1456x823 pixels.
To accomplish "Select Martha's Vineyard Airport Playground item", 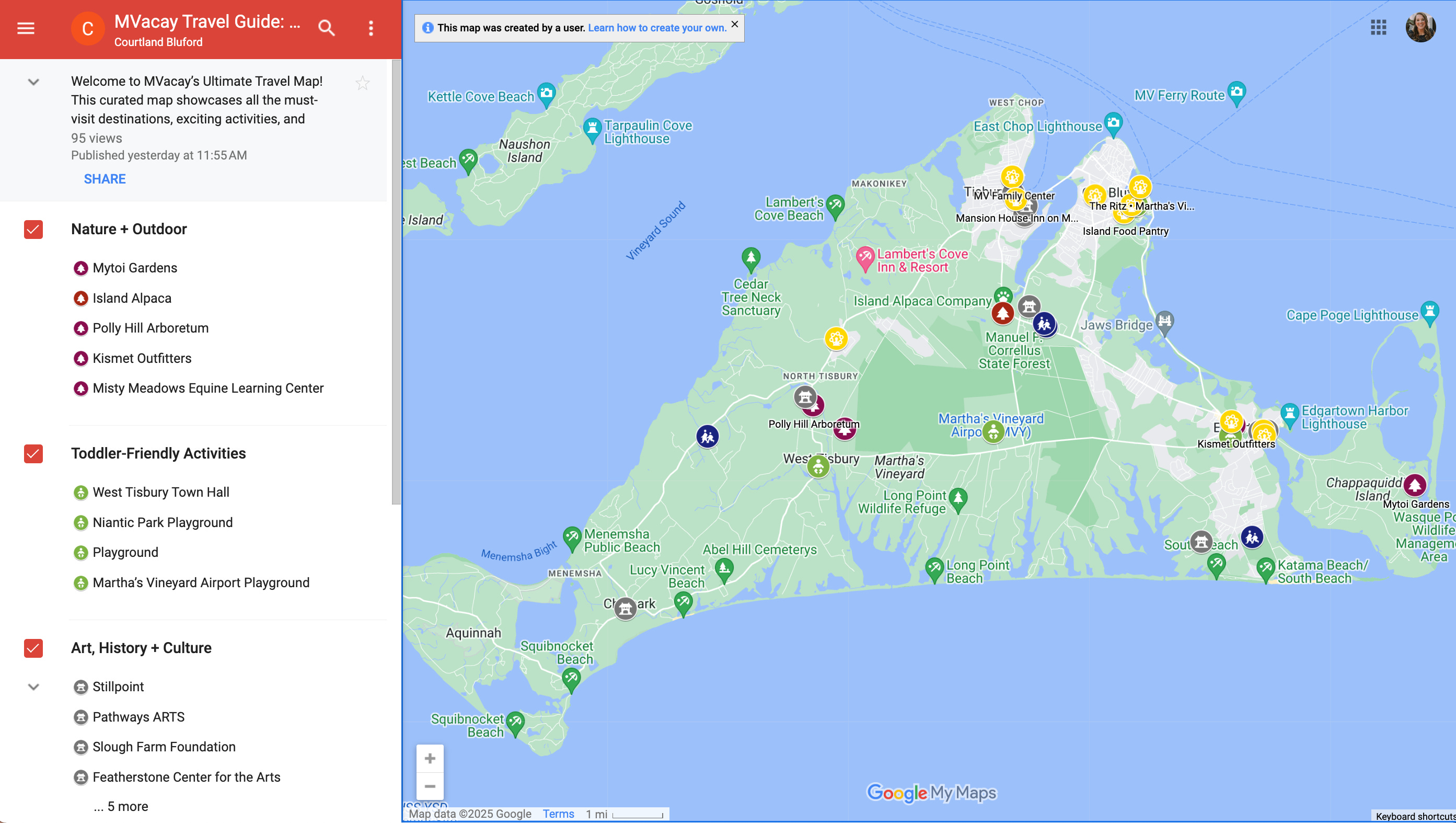I will tap(201, 582).
